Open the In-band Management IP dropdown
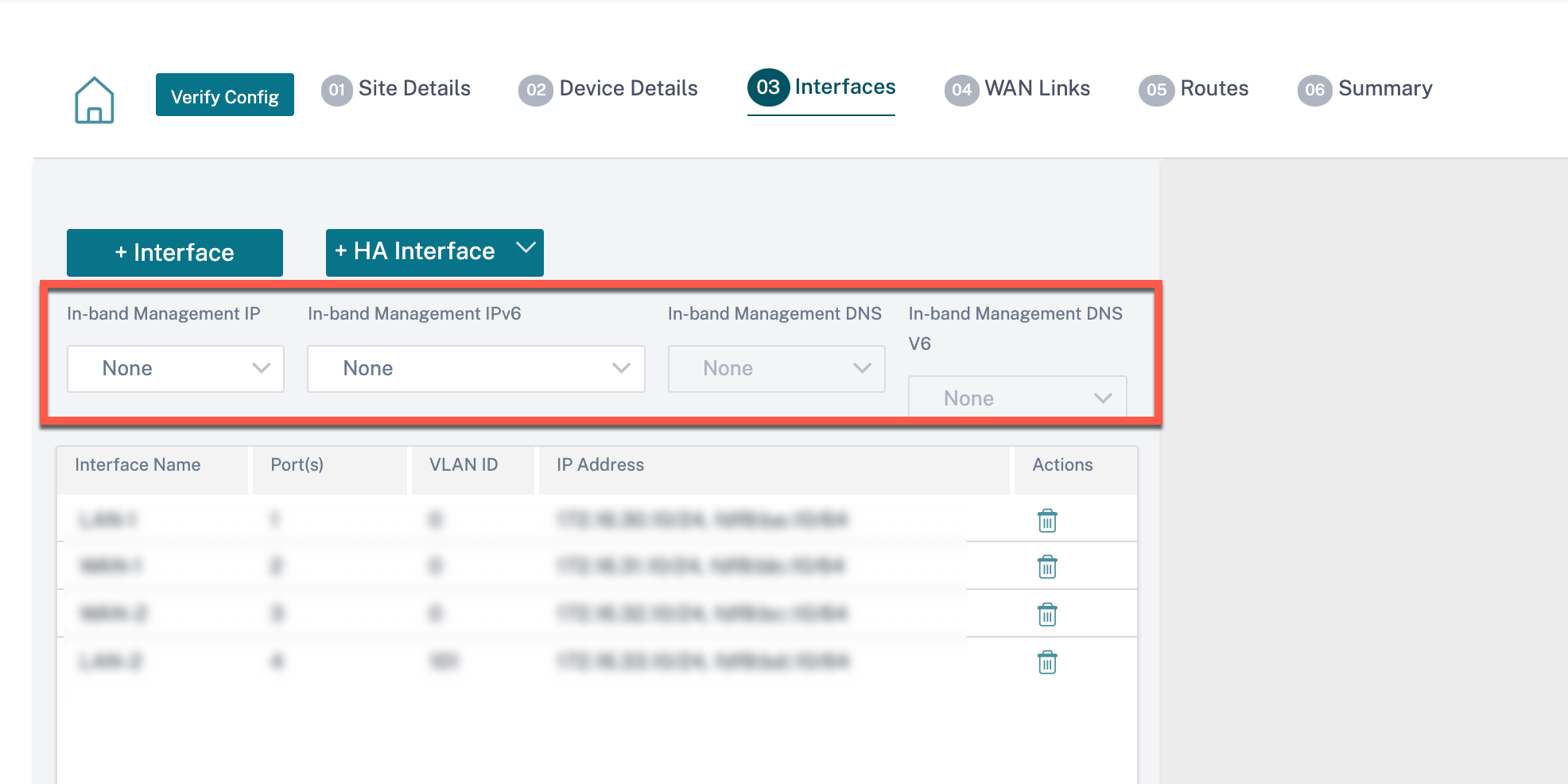This screenshot has width=1568, height=784. point(176,368)
